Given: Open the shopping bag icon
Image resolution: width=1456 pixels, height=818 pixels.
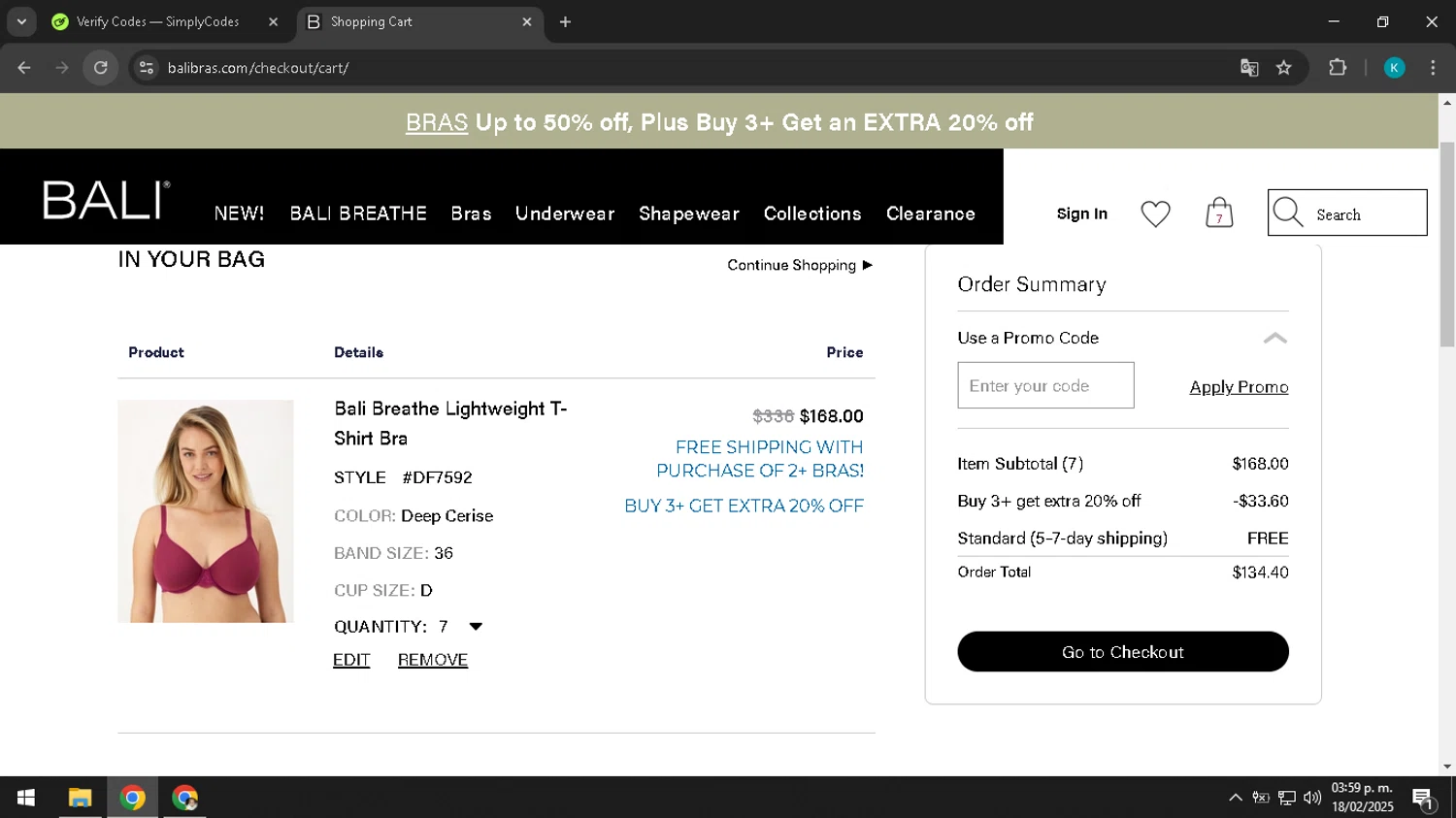Looking at the screenshot, I should click(x=1219, y=213).
